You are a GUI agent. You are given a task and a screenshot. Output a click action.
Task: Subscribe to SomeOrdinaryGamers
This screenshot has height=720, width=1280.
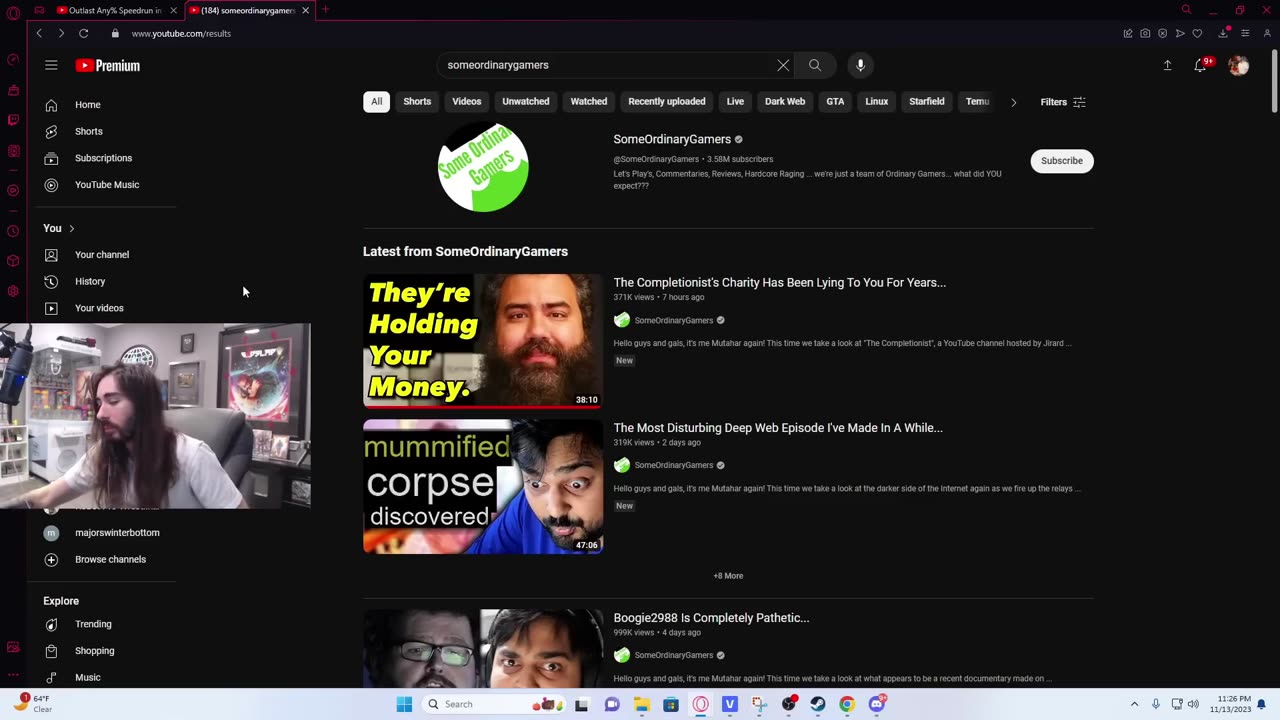[1062, 161]
